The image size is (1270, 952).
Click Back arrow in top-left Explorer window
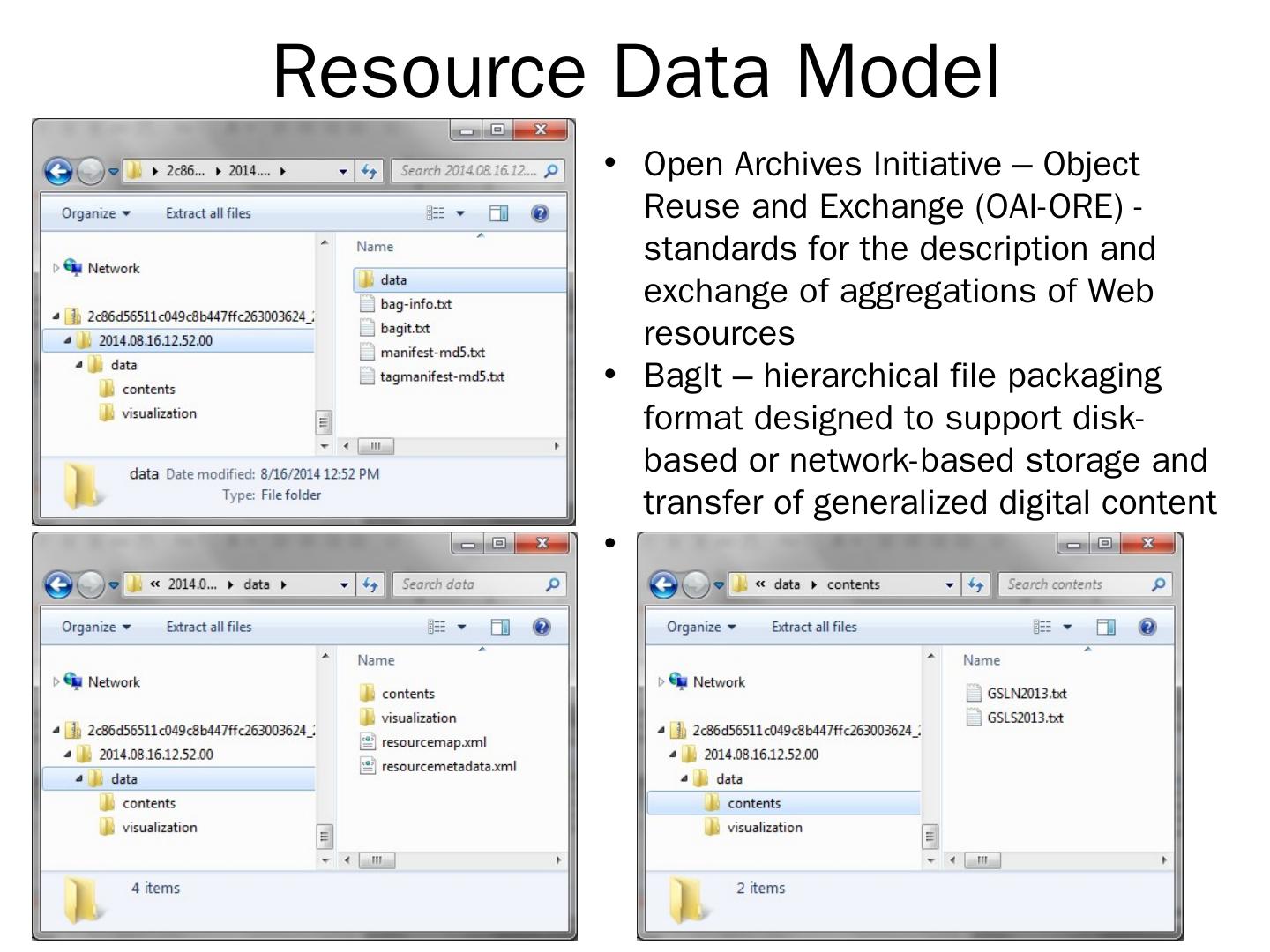pos(59,171)
